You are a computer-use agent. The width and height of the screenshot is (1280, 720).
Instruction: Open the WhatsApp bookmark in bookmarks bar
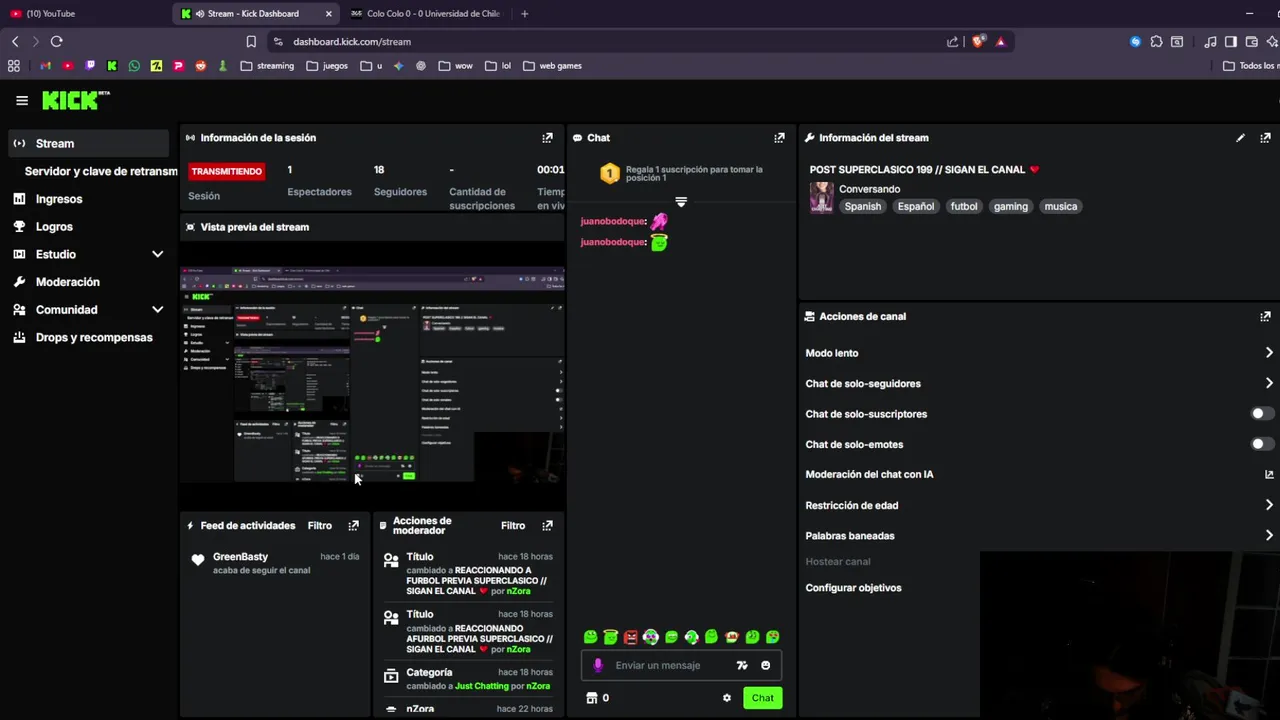(134, 66)
